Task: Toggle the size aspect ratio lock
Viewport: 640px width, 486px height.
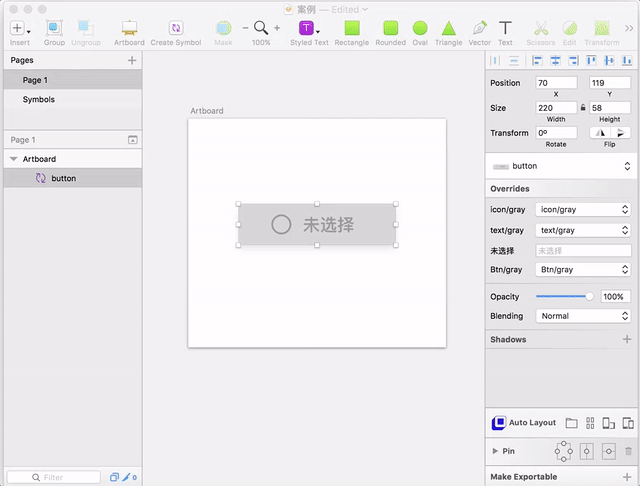Action: point(583,108)
